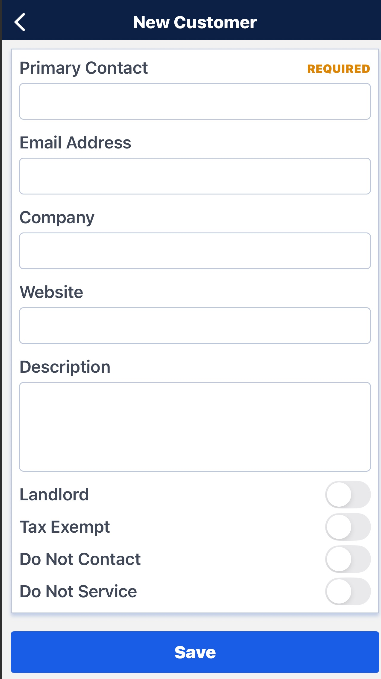Click the Email Address label
Viewport: 381px width, 679px height.
(x=75, y=143)
